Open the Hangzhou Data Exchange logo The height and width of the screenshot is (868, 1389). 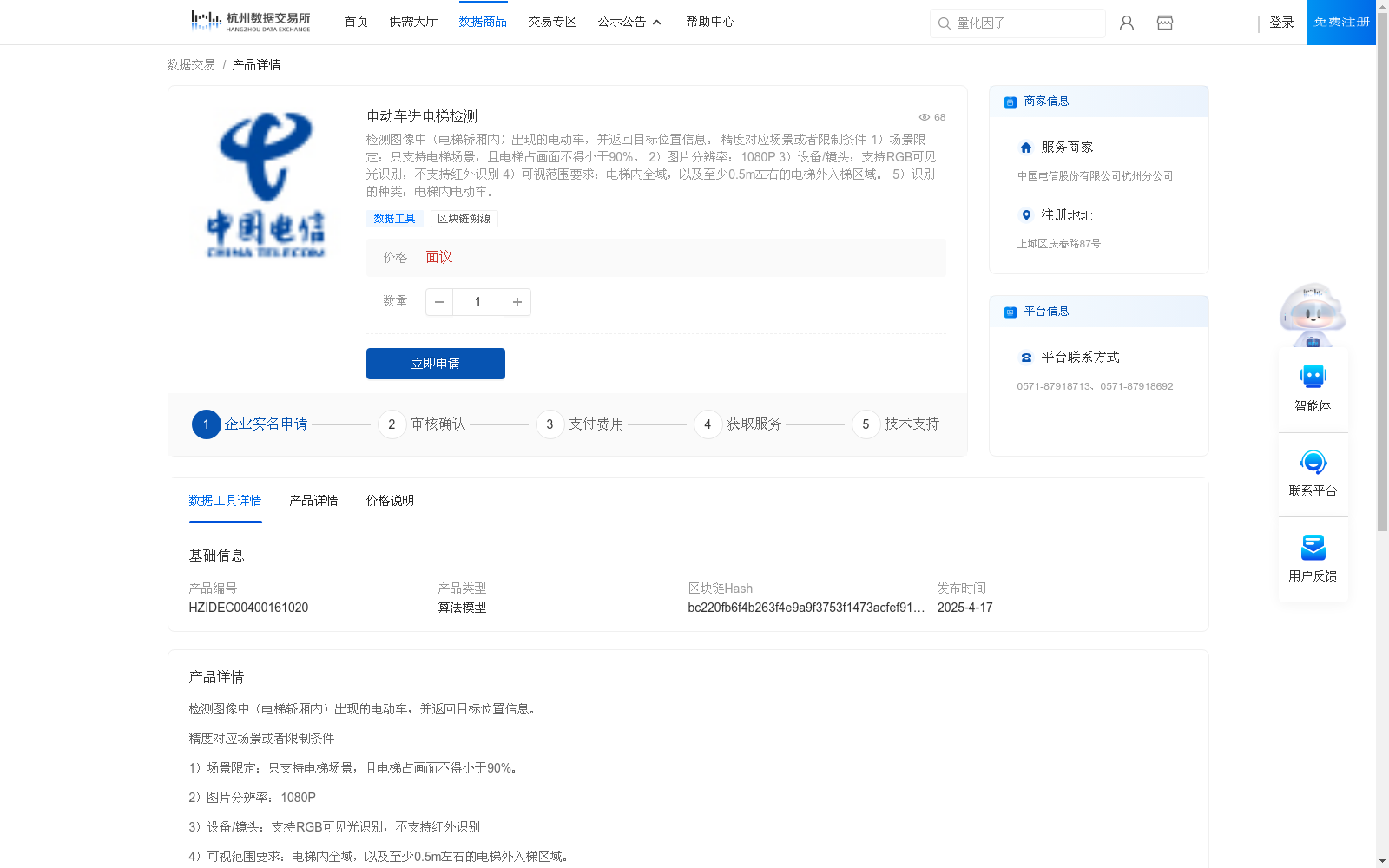(250, 21)
